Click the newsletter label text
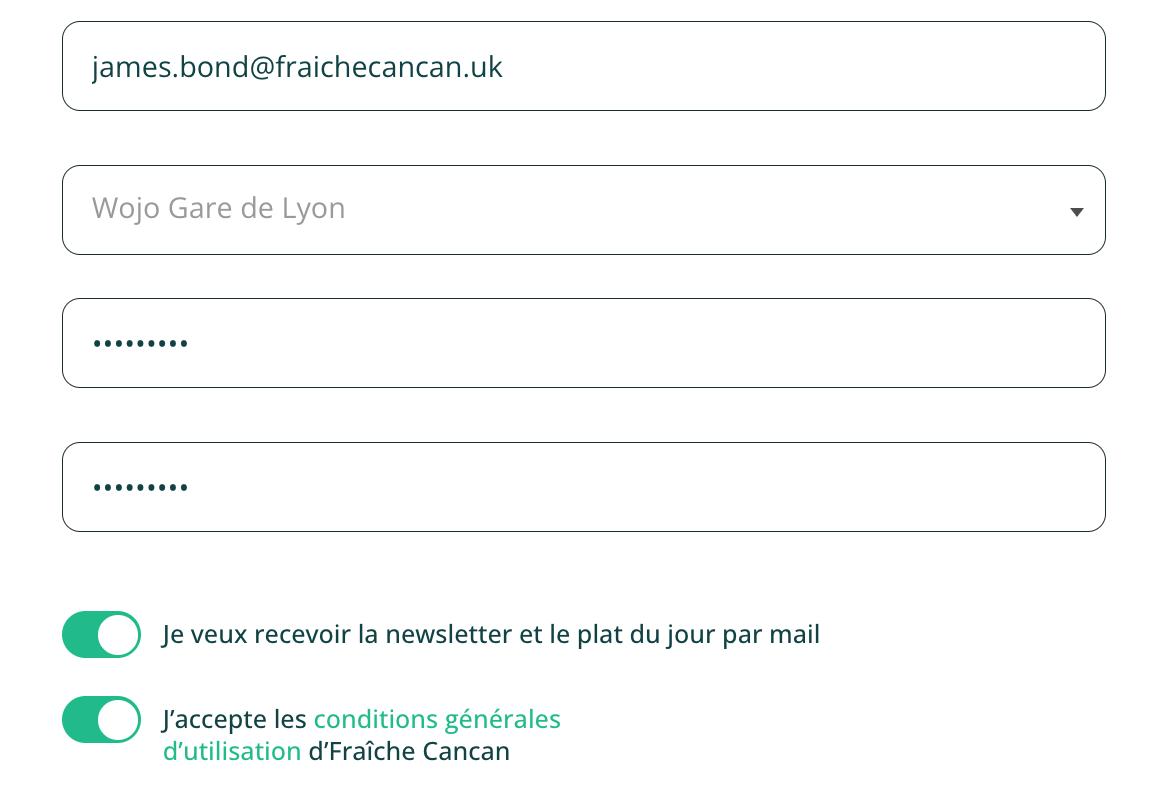Image resolution: width=1170 pixels, height=808 pixels. (491, 635)
